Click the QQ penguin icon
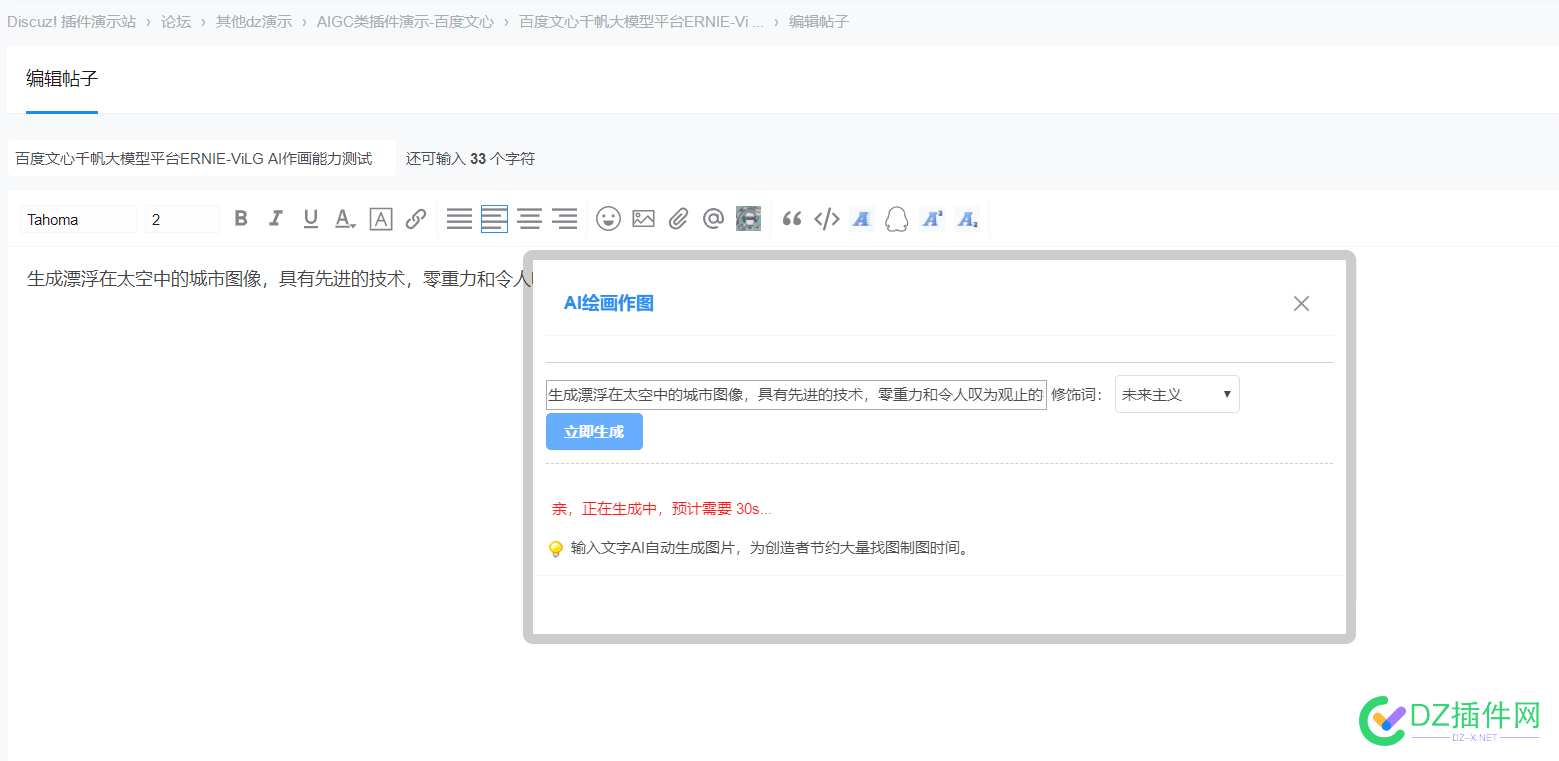The height and width of the screenshot is (761, 1559). point(897,219)
